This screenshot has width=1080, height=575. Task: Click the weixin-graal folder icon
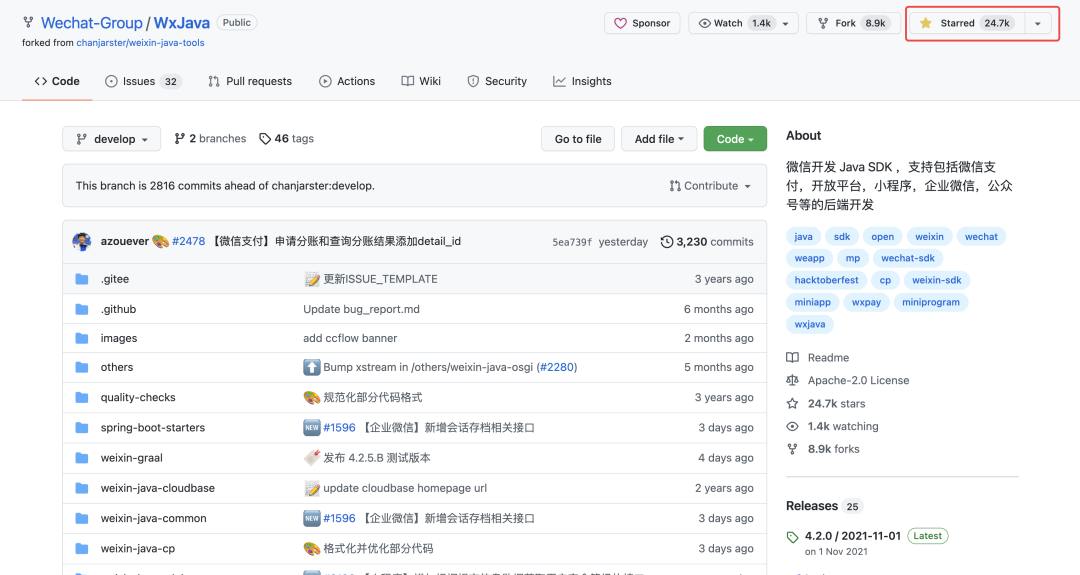(x=82, y=458)
